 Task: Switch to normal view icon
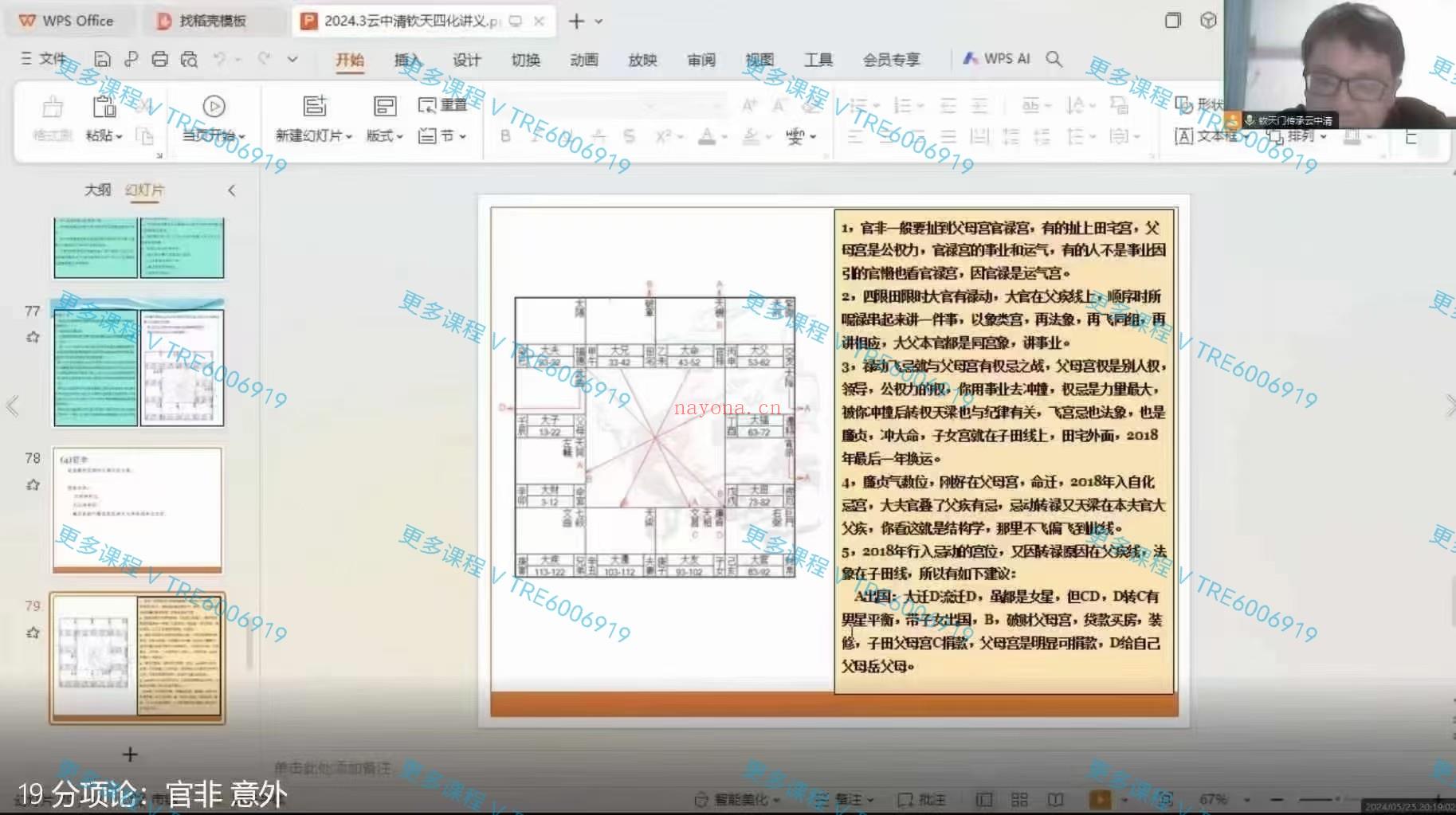point(984,799)
